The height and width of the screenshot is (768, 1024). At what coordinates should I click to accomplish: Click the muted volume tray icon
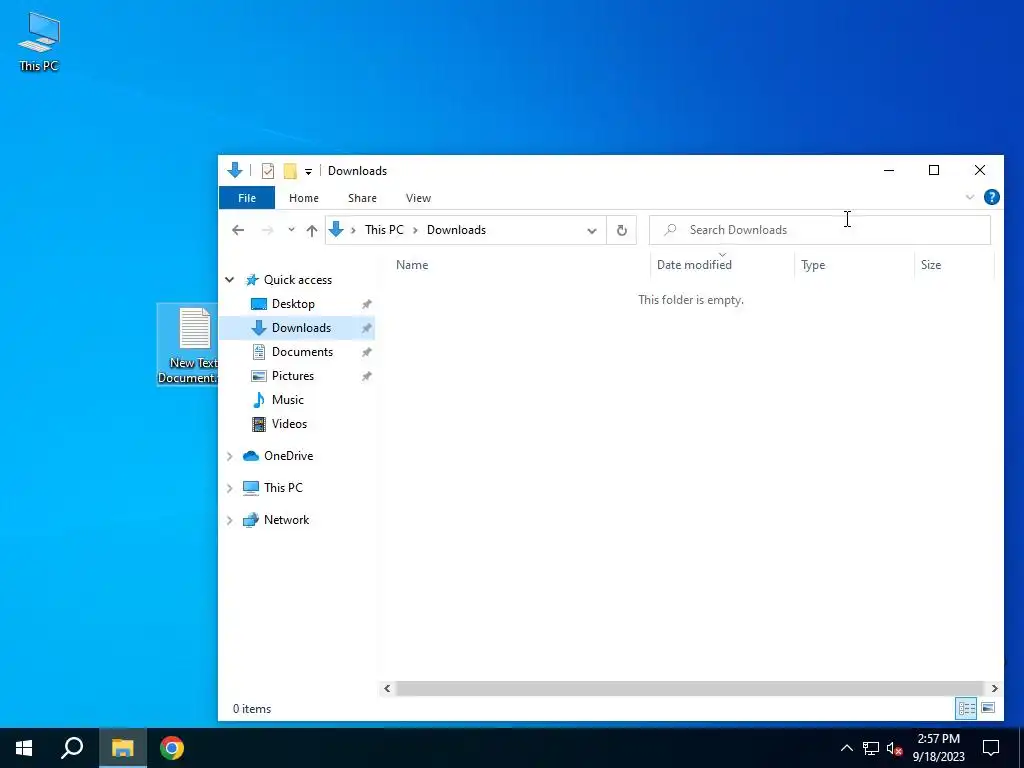[894, 749]
